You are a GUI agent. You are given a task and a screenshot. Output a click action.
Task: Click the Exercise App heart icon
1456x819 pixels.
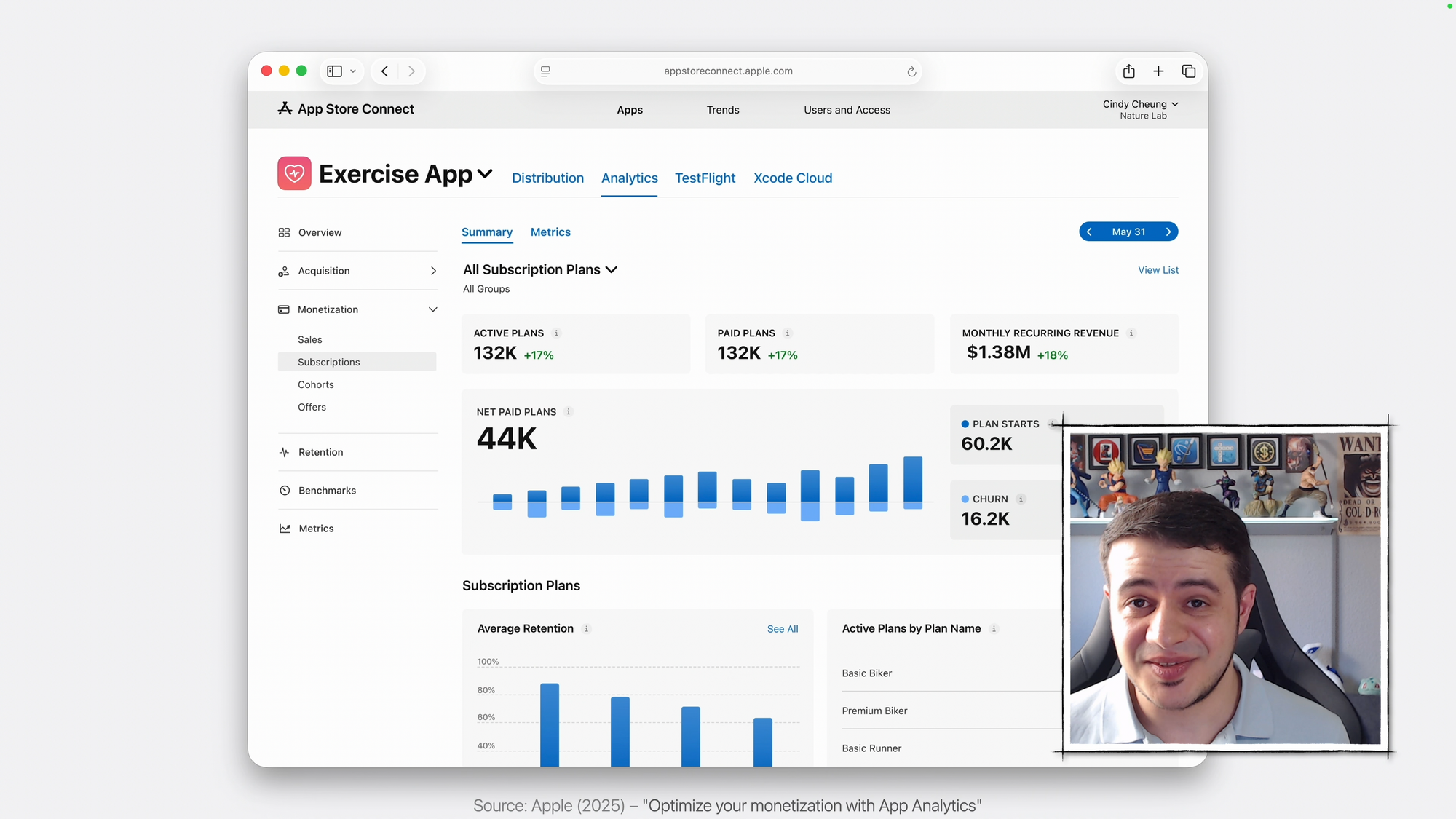[294, 173]
